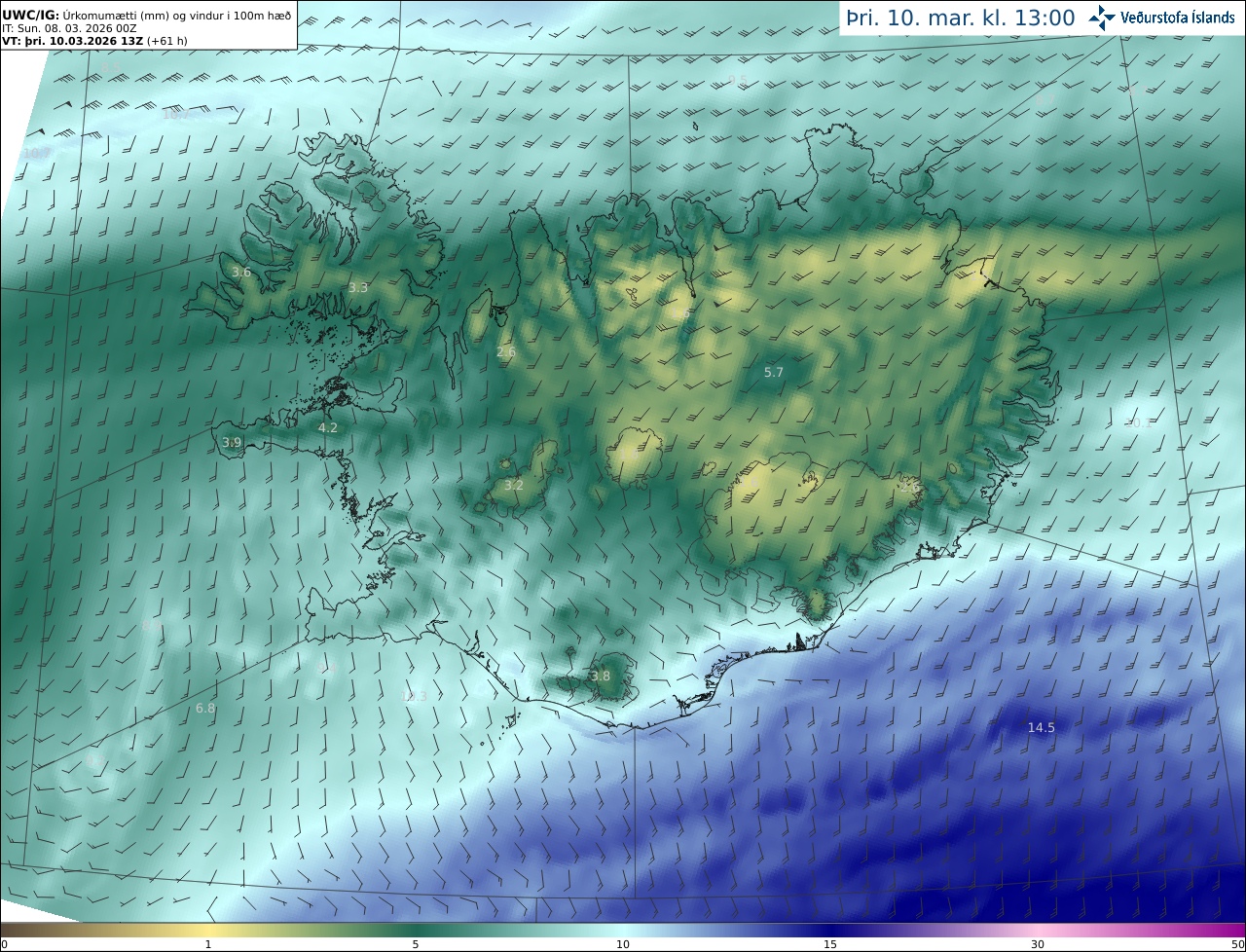
Task: Click the colorbar tick label 15
Action: click(x=830, y=944)
